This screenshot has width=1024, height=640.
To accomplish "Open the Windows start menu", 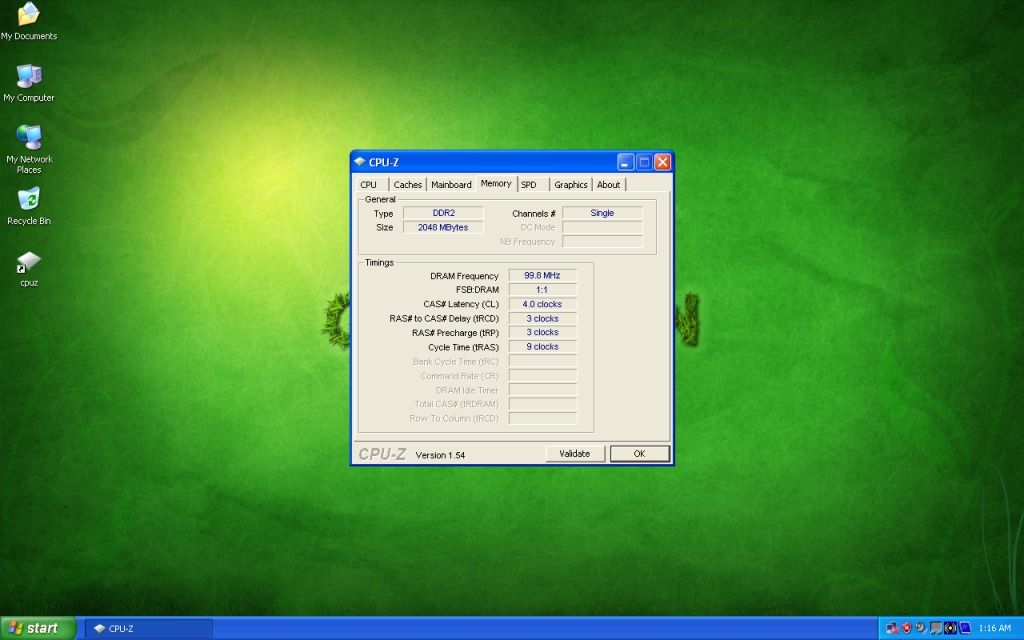I will pos(38,628).
